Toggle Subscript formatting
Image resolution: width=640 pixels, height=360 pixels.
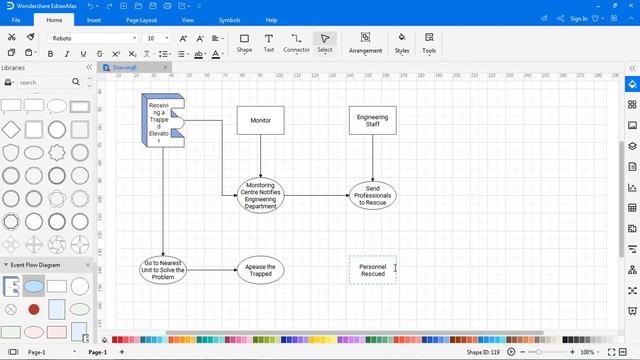[132, 54]
